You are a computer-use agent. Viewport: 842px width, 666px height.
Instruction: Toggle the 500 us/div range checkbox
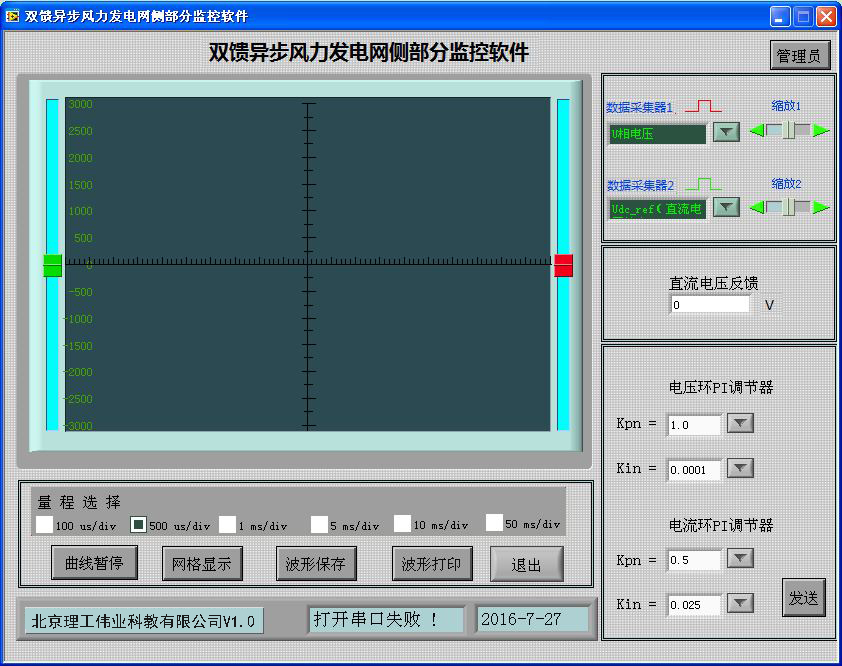tap(139, 523)
